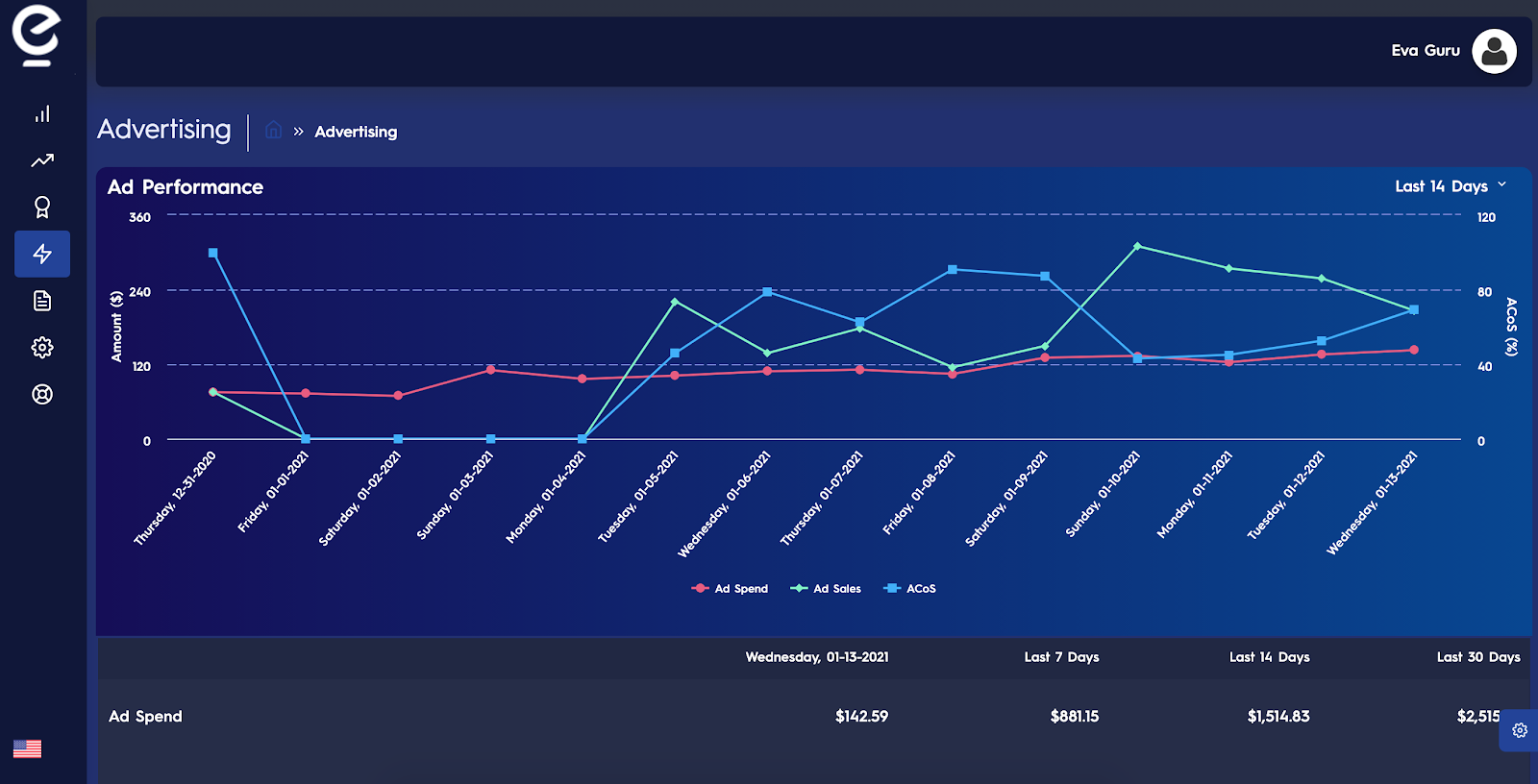The height and width of the screenshot is (784, 1538).
Task: Open the award ribbon sidebar icon
Action: (42, 208)
